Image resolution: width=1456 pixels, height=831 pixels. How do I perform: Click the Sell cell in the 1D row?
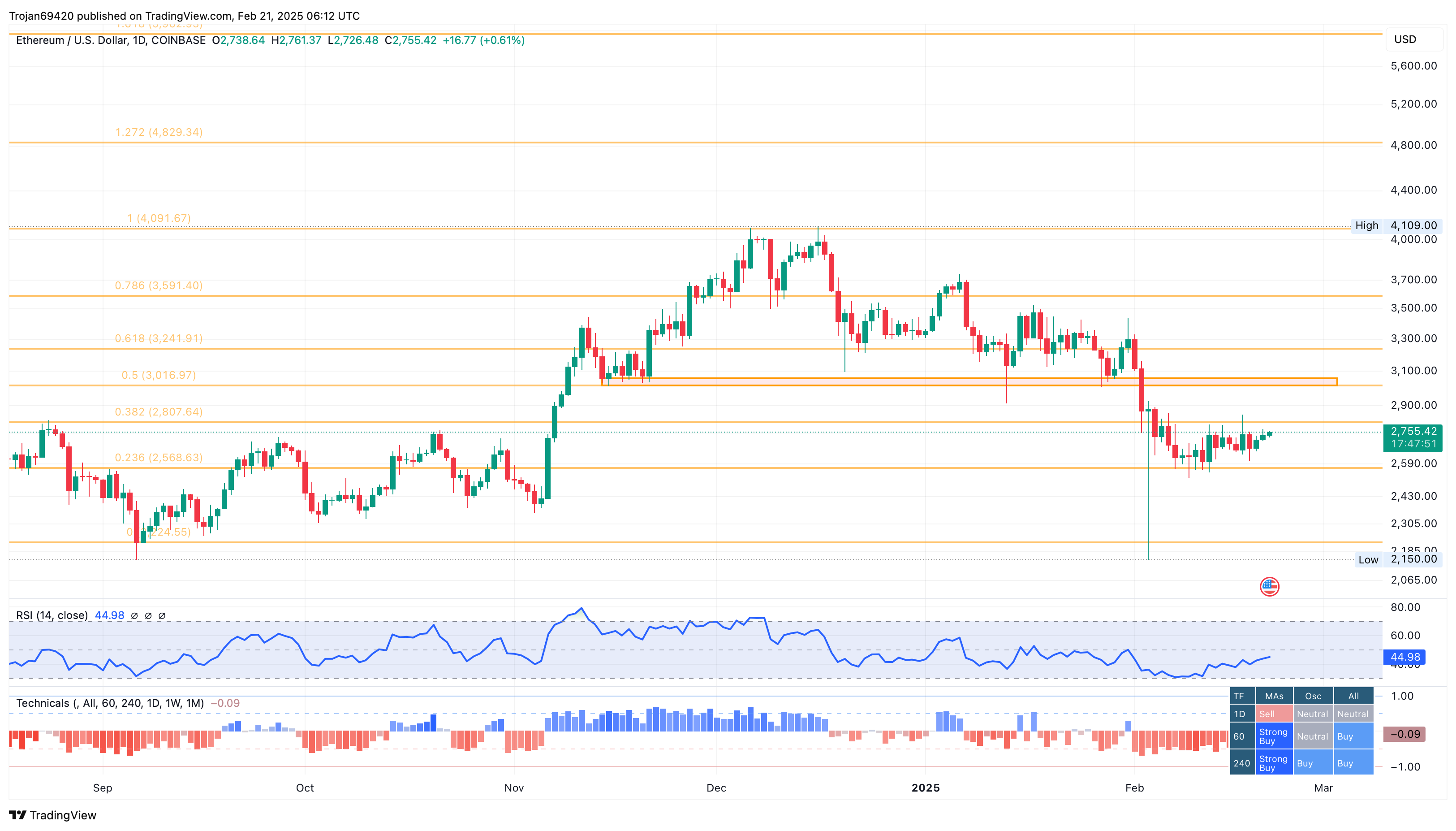coord(1274,714)
